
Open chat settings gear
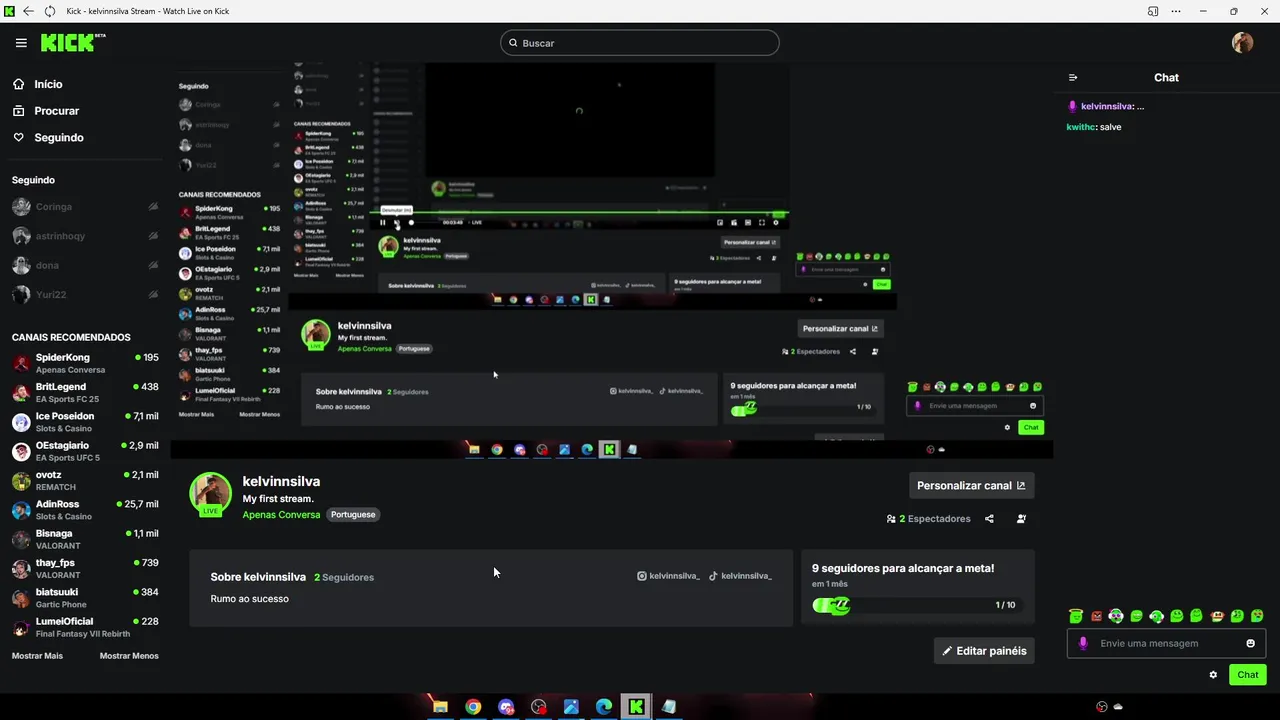pyautogui.click(x=1213, y=675)
